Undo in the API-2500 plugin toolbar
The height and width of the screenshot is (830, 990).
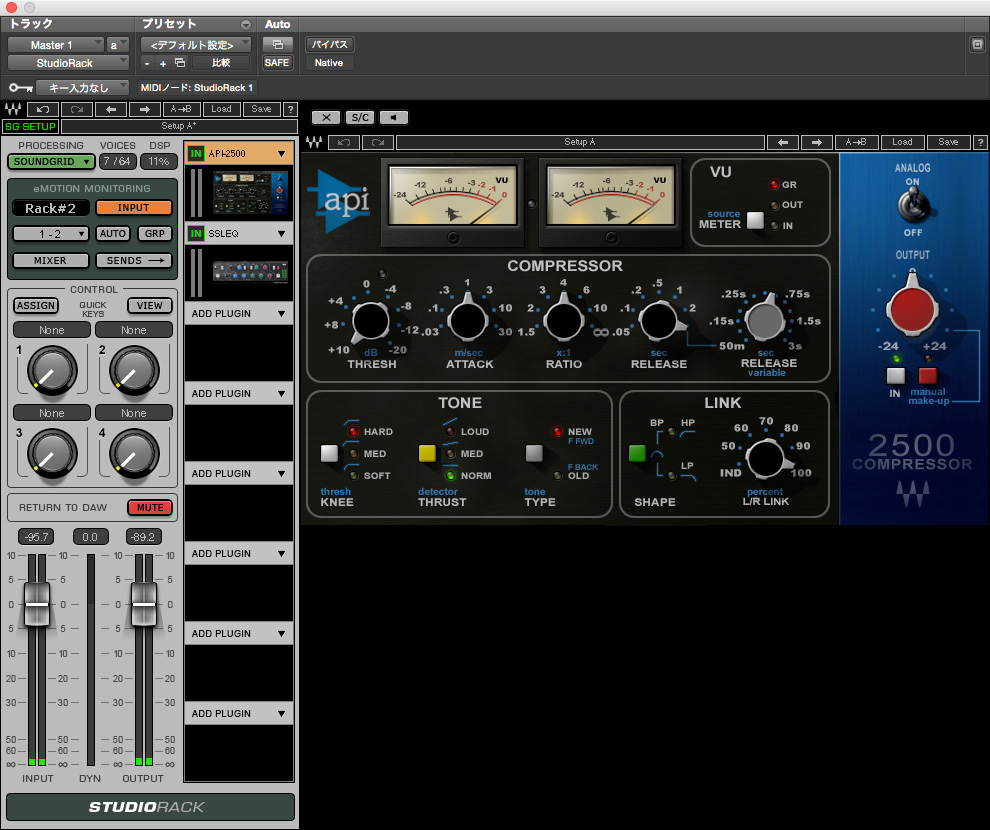(344, 142)
